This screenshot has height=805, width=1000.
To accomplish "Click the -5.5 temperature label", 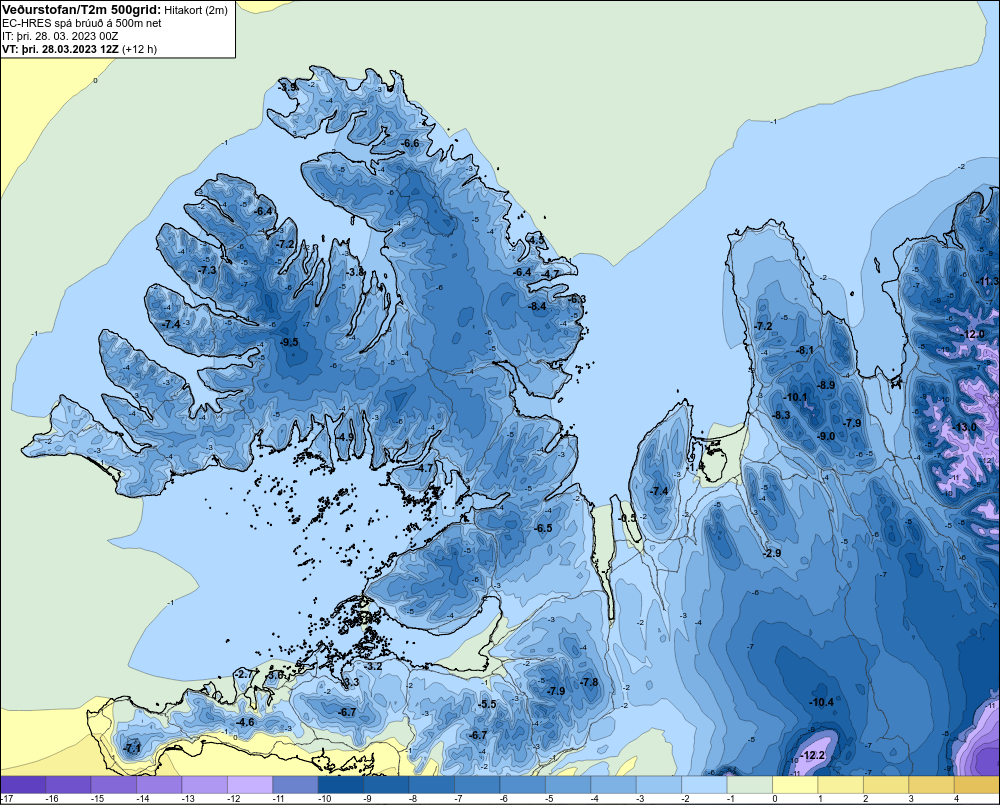I will pyautogui.click(x=487, y=704).
